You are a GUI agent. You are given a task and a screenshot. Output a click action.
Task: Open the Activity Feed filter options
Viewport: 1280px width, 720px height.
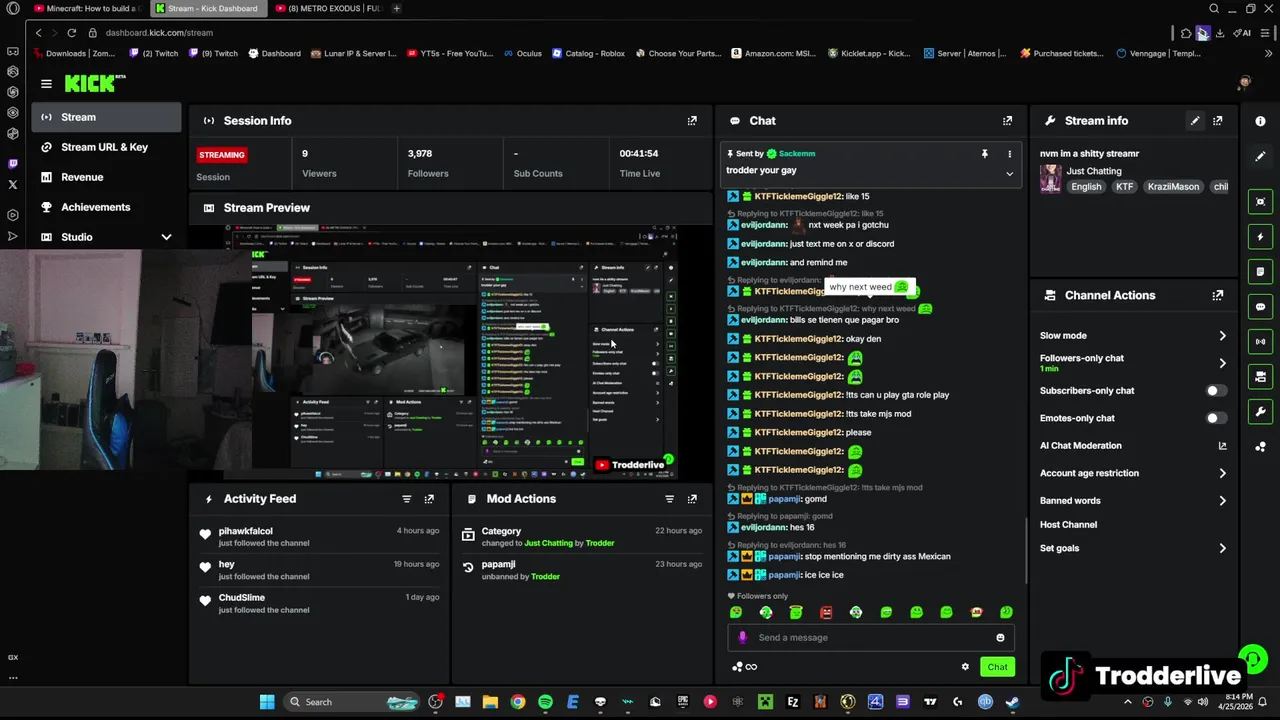(x=406, y=499)
